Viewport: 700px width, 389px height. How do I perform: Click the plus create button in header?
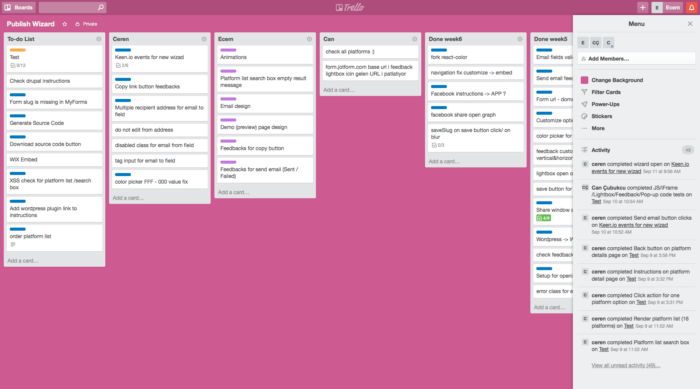(642, 7)
